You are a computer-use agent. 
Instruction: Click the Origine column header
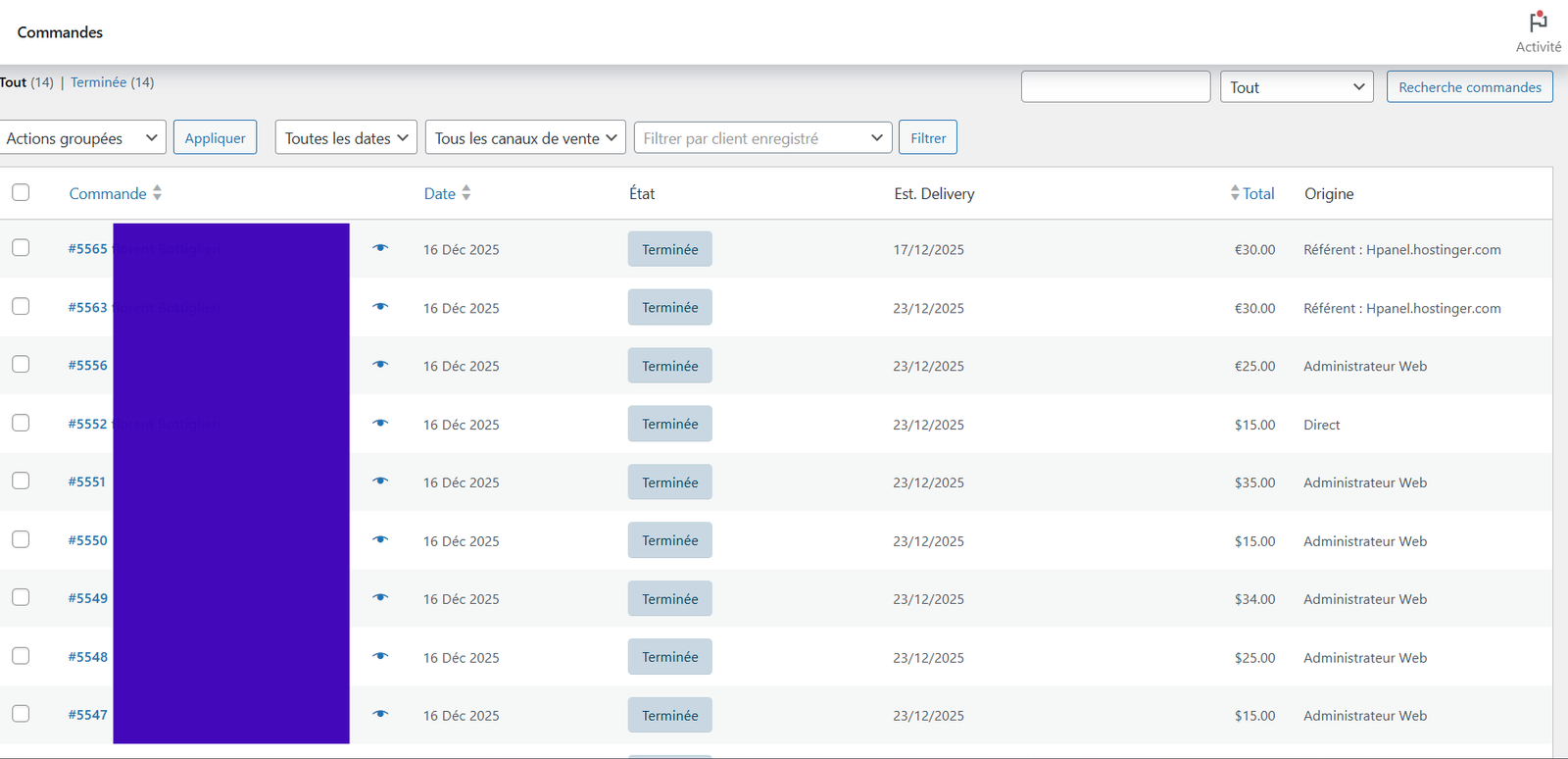1329,193
